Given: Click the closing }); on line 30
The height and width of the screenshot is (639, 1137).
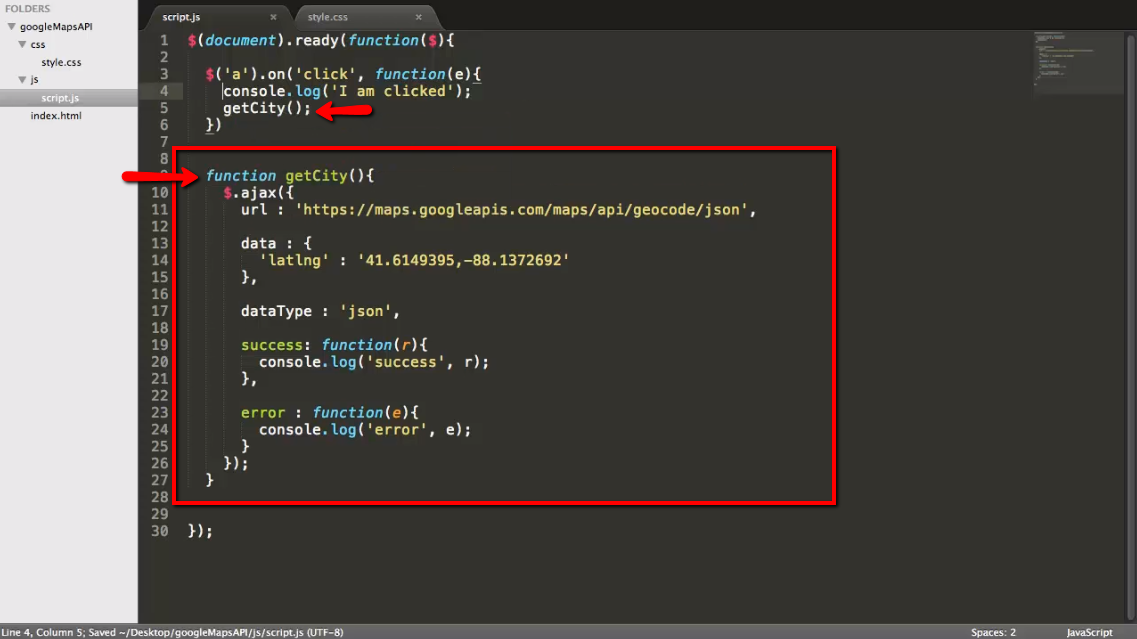Looking at the screenshot, I should (x=200, y=531).
